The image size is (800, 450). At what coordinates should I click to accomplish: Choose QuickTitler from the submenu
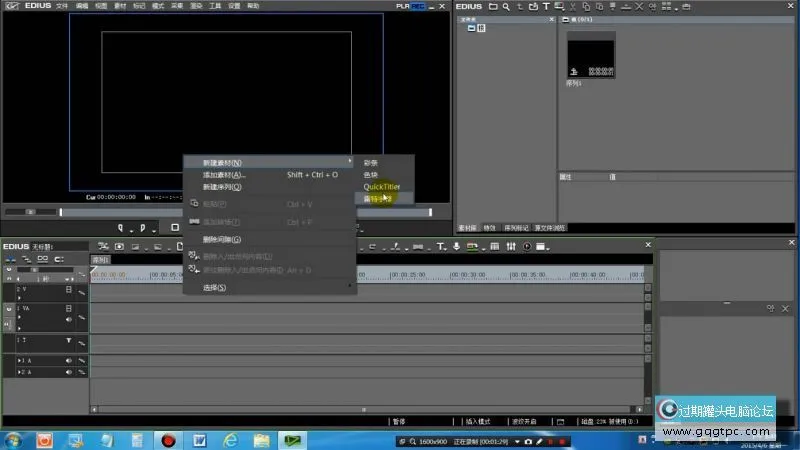pyautogui.click(x=381, y=186)
